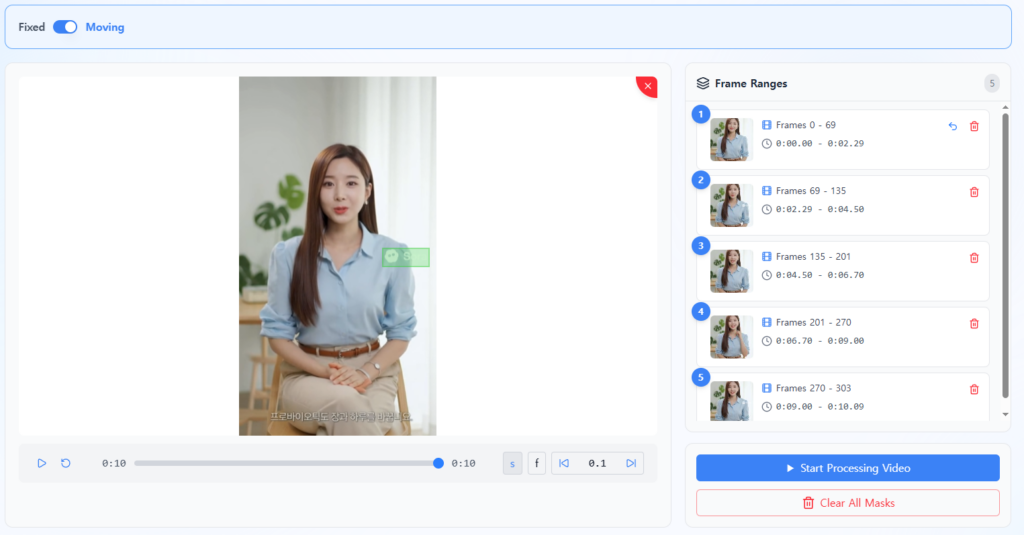Screen dimensions: 1024x535
Task: Click the 0.1 step value field
Action: point(597,463)
